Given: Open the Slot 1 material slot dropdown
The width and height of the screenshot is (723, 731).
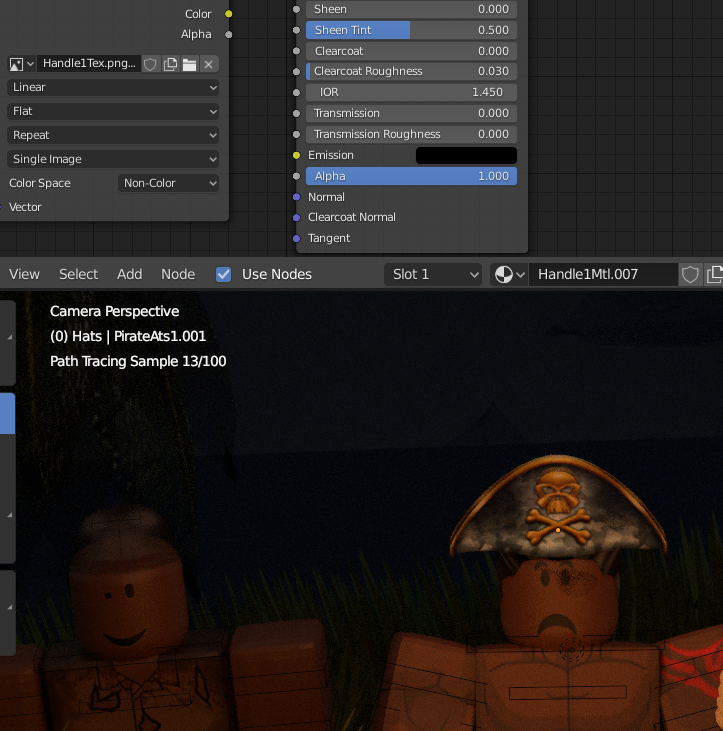Looking at the screenshot, I should pos(433,275).
